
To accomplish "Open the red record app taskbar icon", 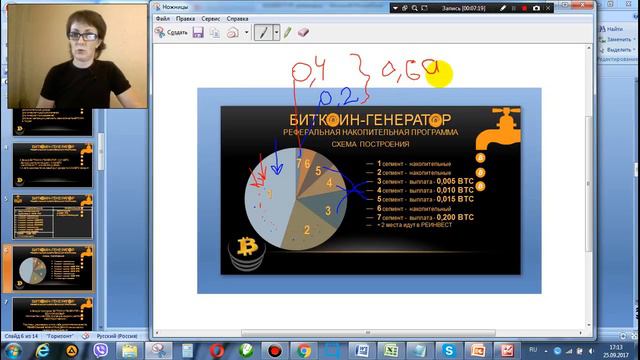I will pyautogui.click(x=275, y=351).
